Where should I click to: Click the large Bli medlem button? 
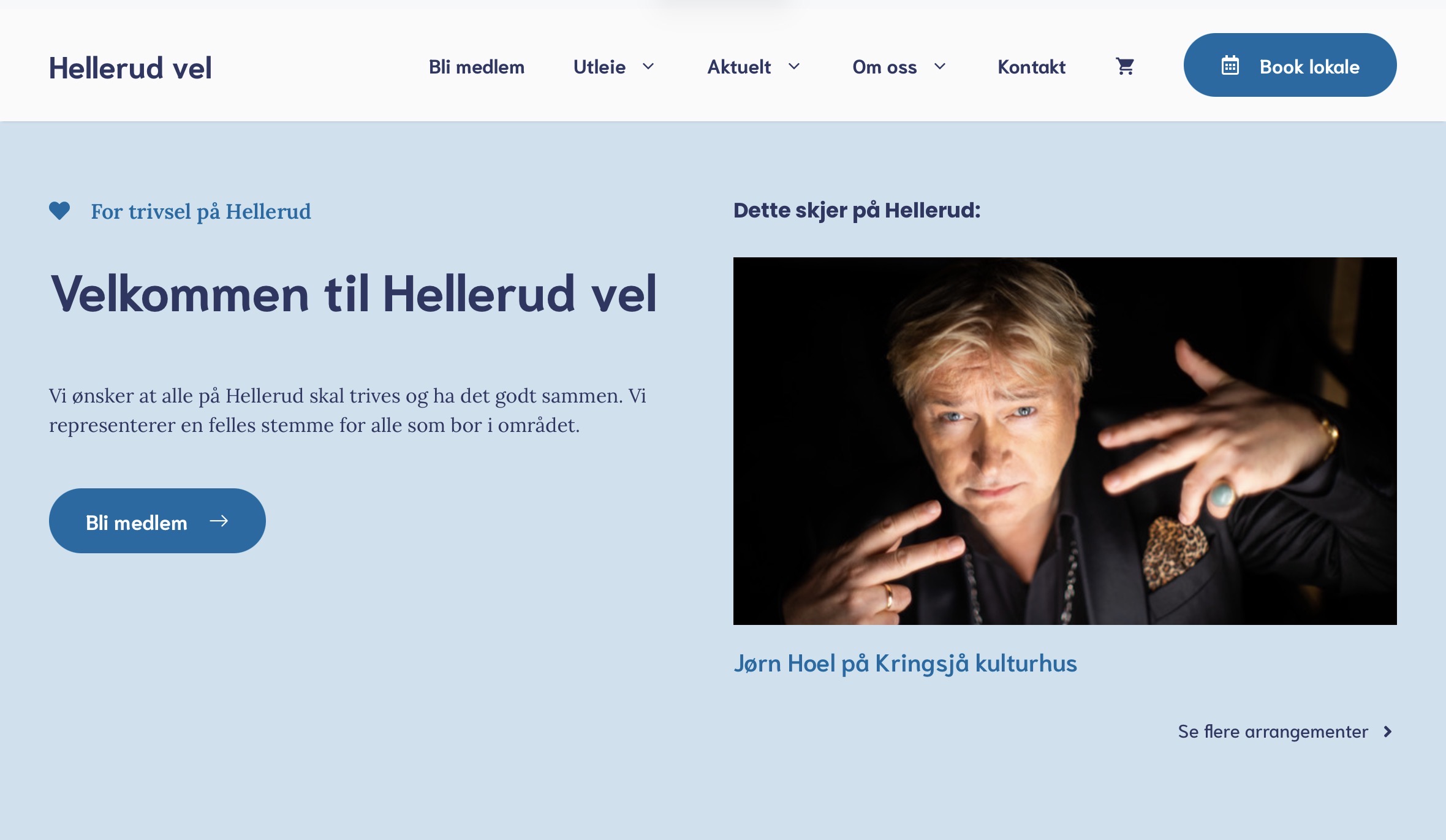point(157,521)
